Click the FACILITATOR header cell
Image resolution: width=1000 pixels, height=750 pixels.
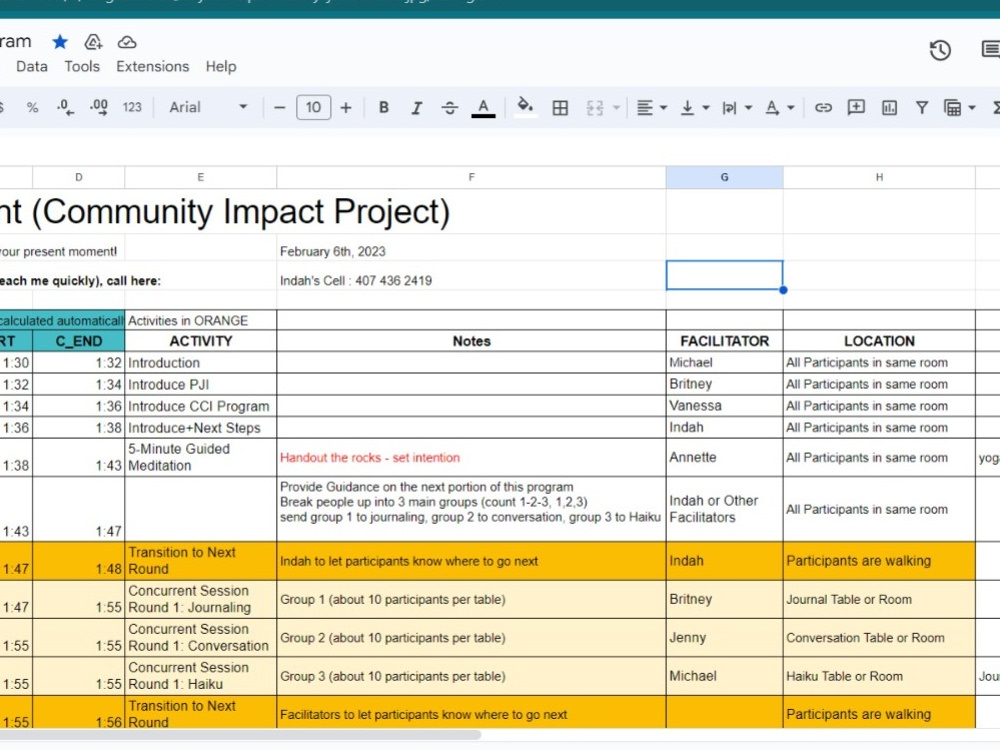tap(724, 341)
